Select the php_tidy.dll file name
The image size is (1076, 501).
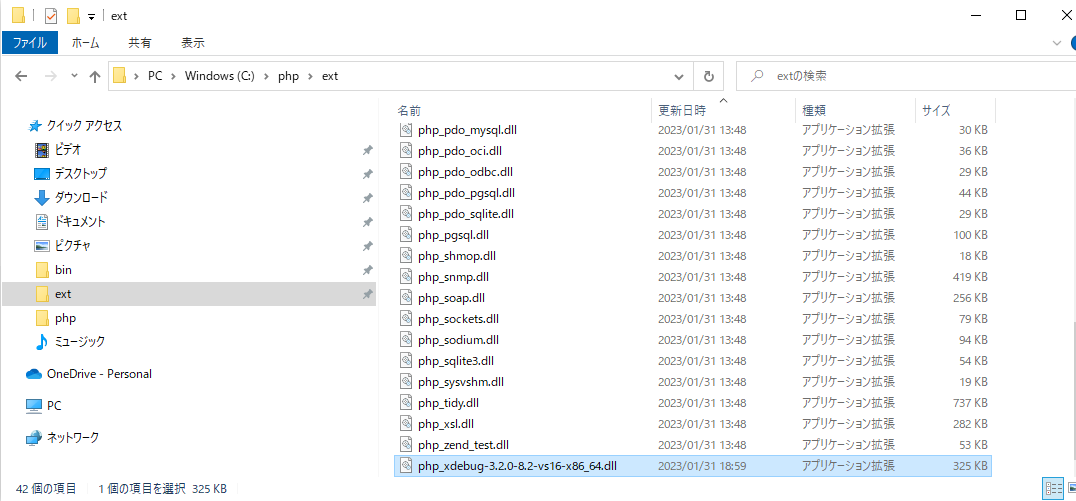point(448,403)
